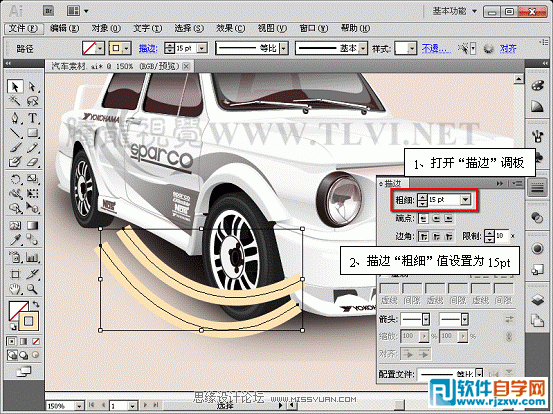The image size is (553, 414).
Task: Click the 描边 link in control bar
Action: (147, 48)
